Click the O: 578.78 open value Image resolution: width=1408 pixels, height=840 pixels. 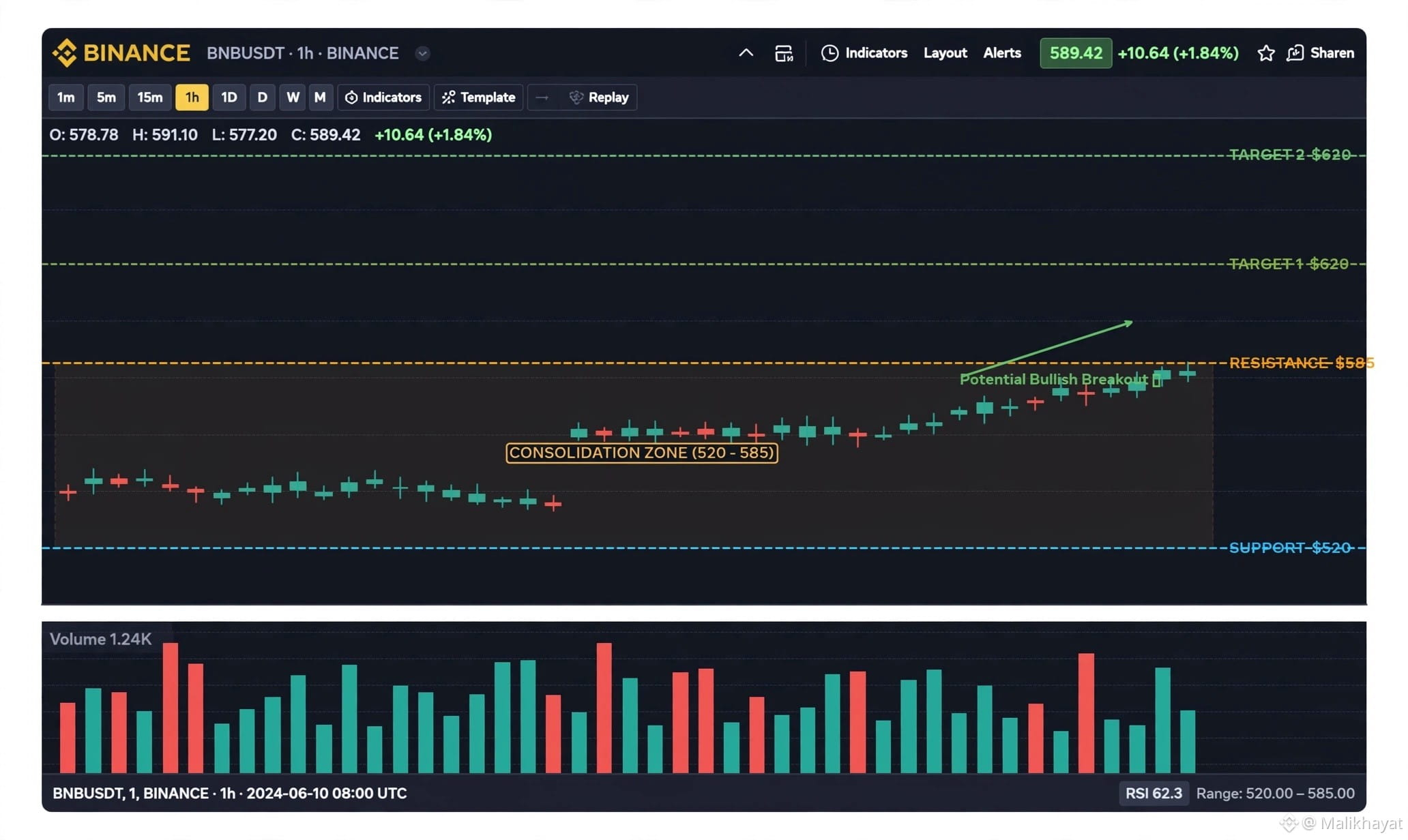(84, 135)
